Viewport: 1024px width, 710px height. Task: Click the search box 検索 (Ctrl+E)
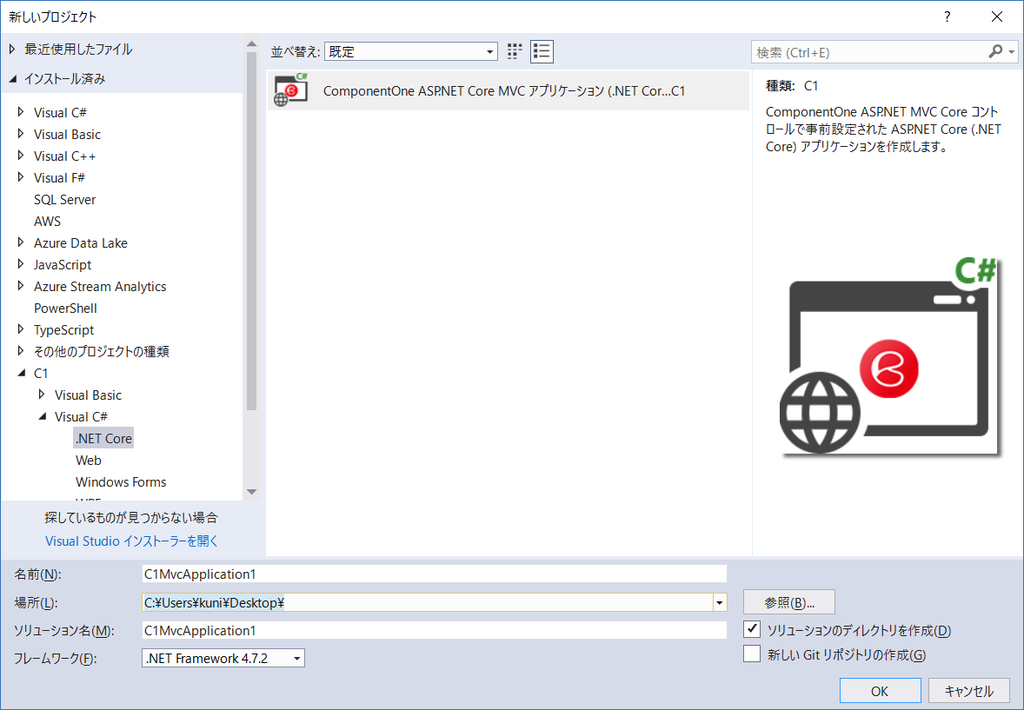869,52
